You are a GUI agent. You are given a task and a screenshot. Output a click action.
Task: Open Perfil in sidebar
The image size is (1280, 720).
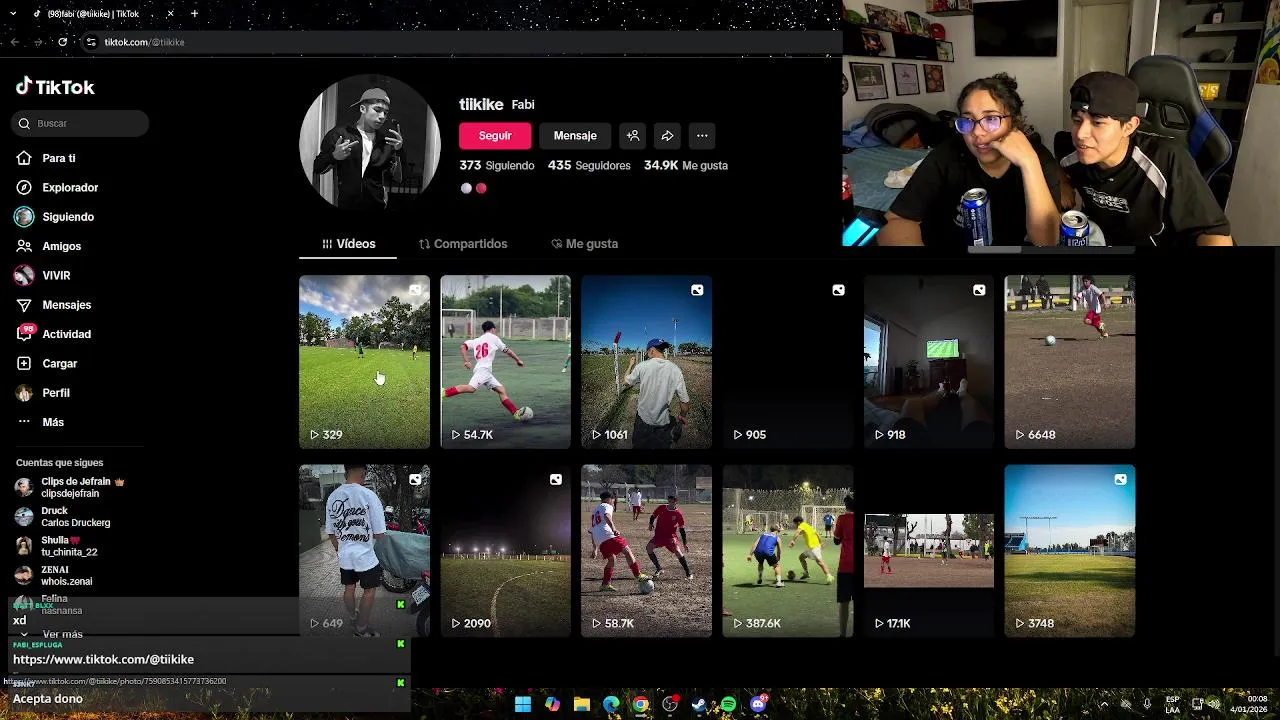tap(55, 393)
